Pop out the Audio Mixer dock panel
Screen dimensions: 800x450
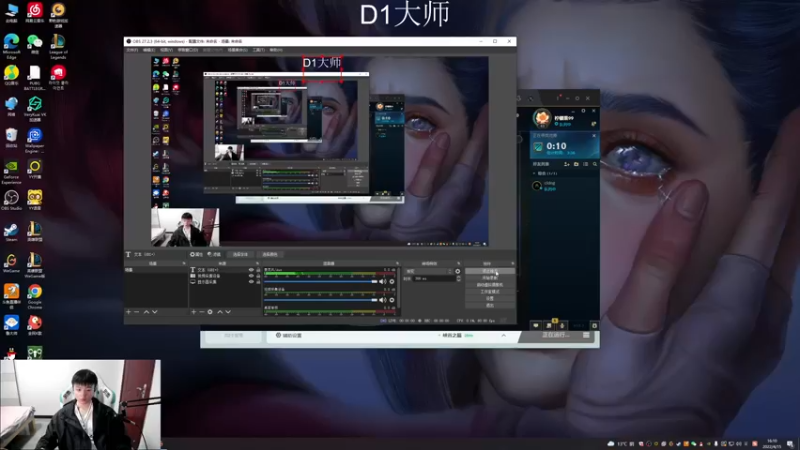(x=397, y=264)
